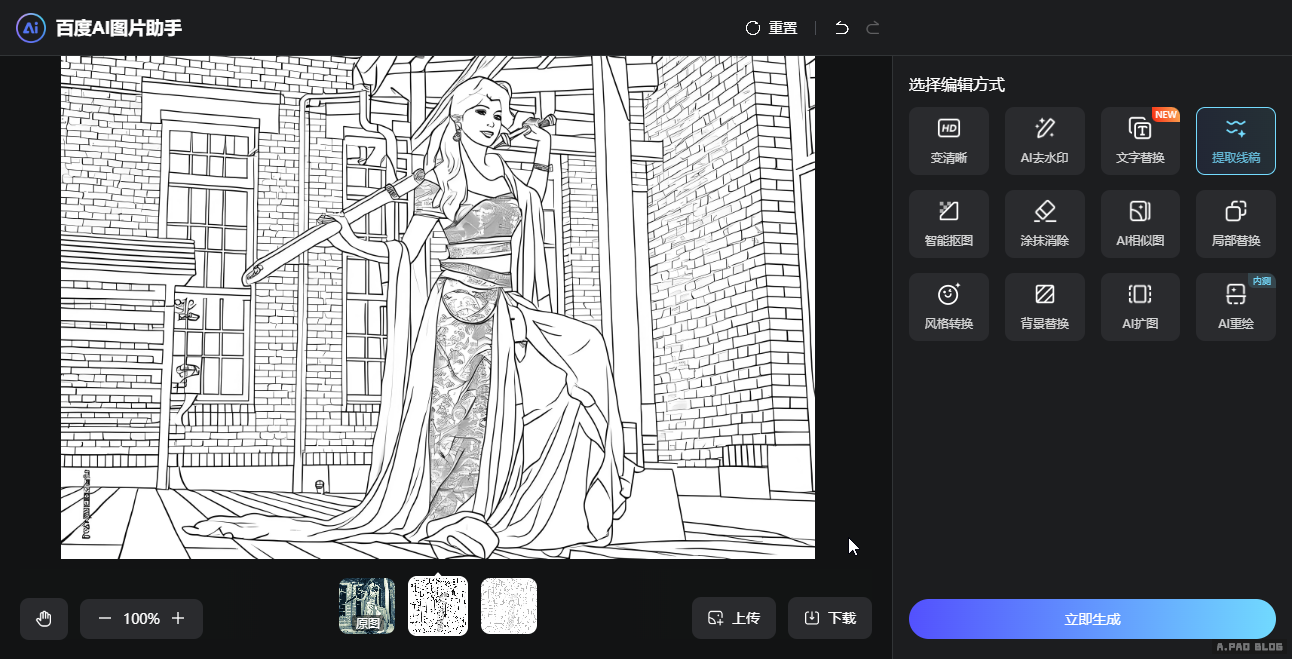Select the AI重绘 redraw tool
The height and width of the screenshot is (659, 1292).
(x=1235, y=307)
